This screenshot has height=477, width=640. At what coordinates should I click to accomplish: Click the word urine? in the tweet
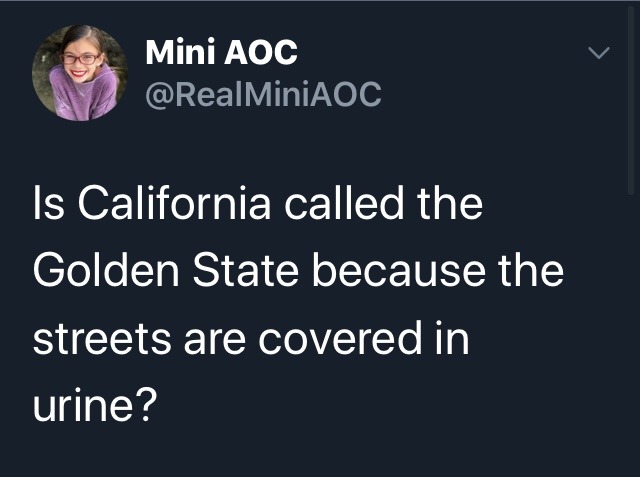pos(95,405)
